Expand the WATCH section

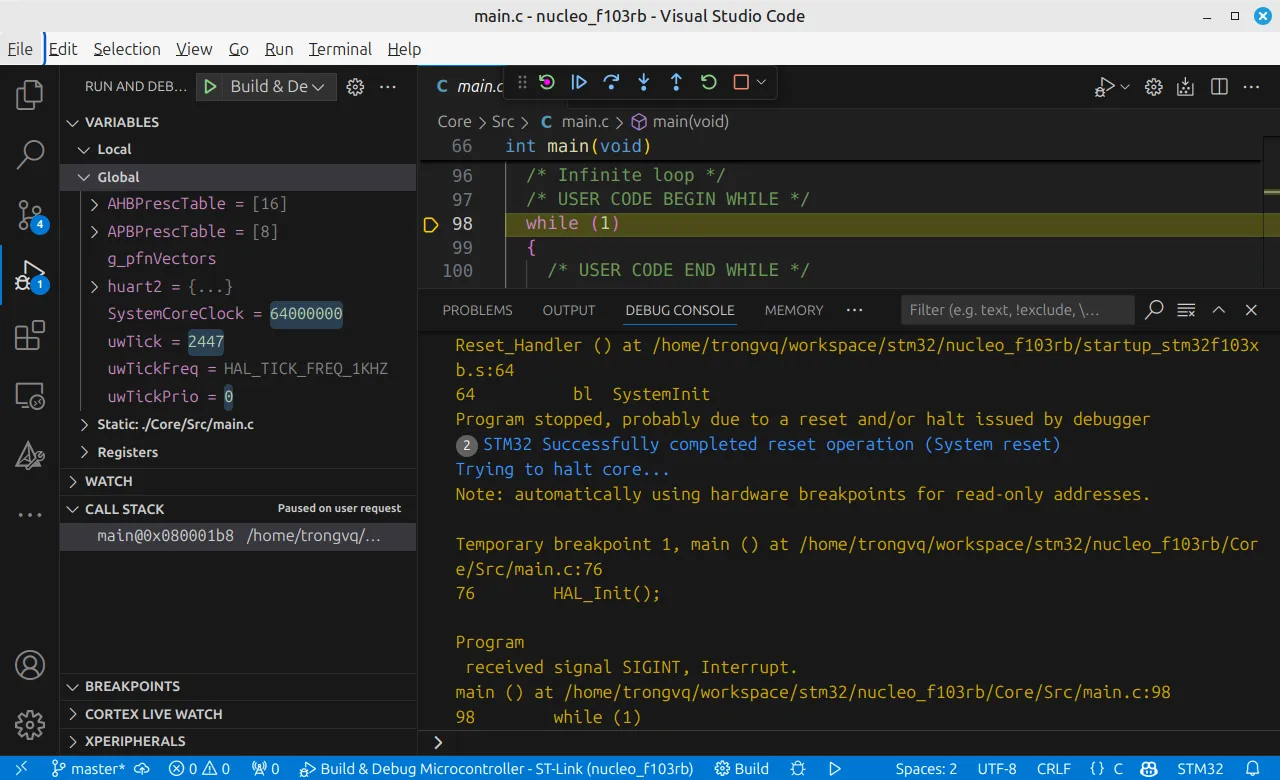[x=238, y=481]
